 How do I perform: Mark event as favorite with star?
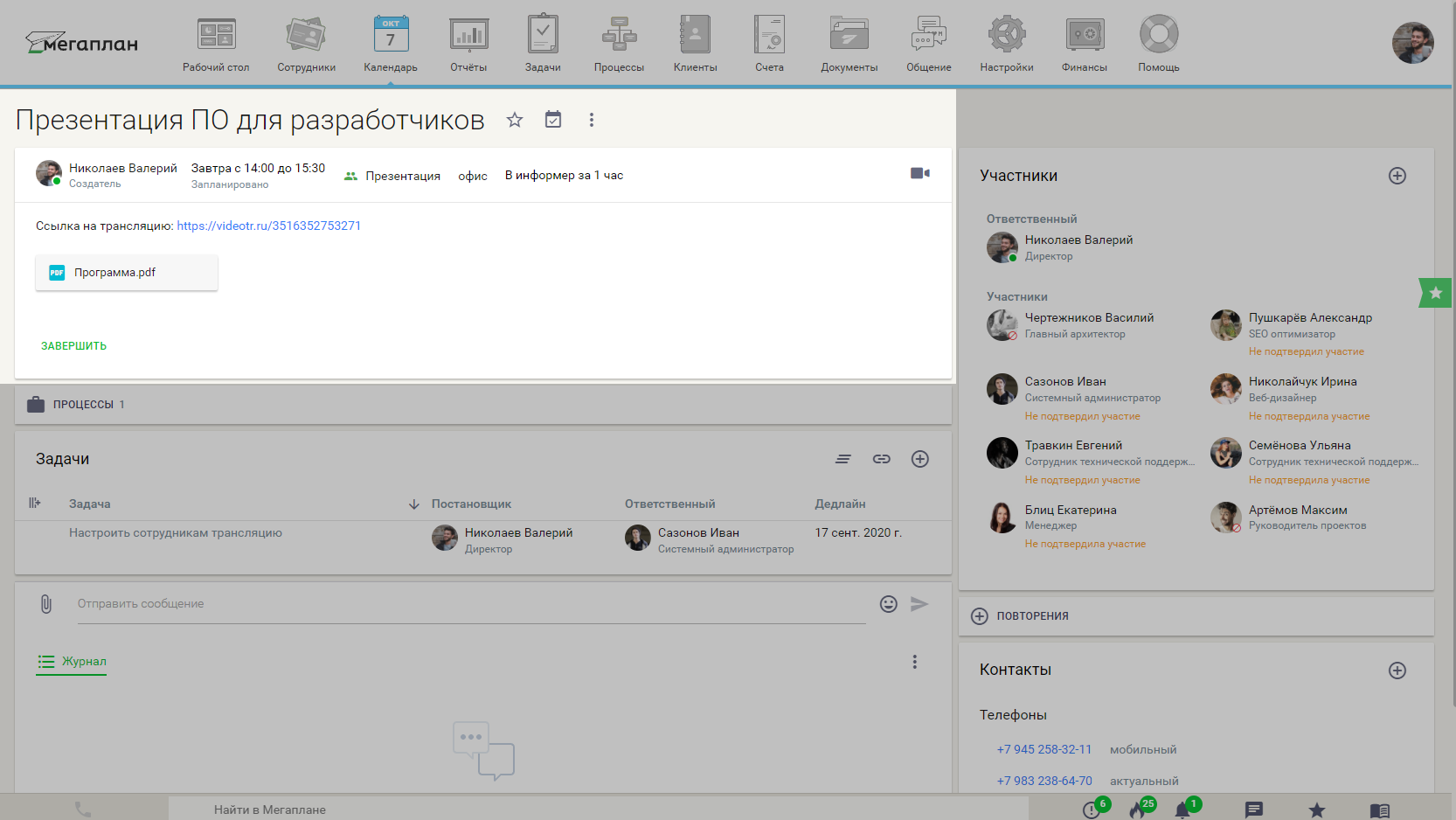(515, 120)
